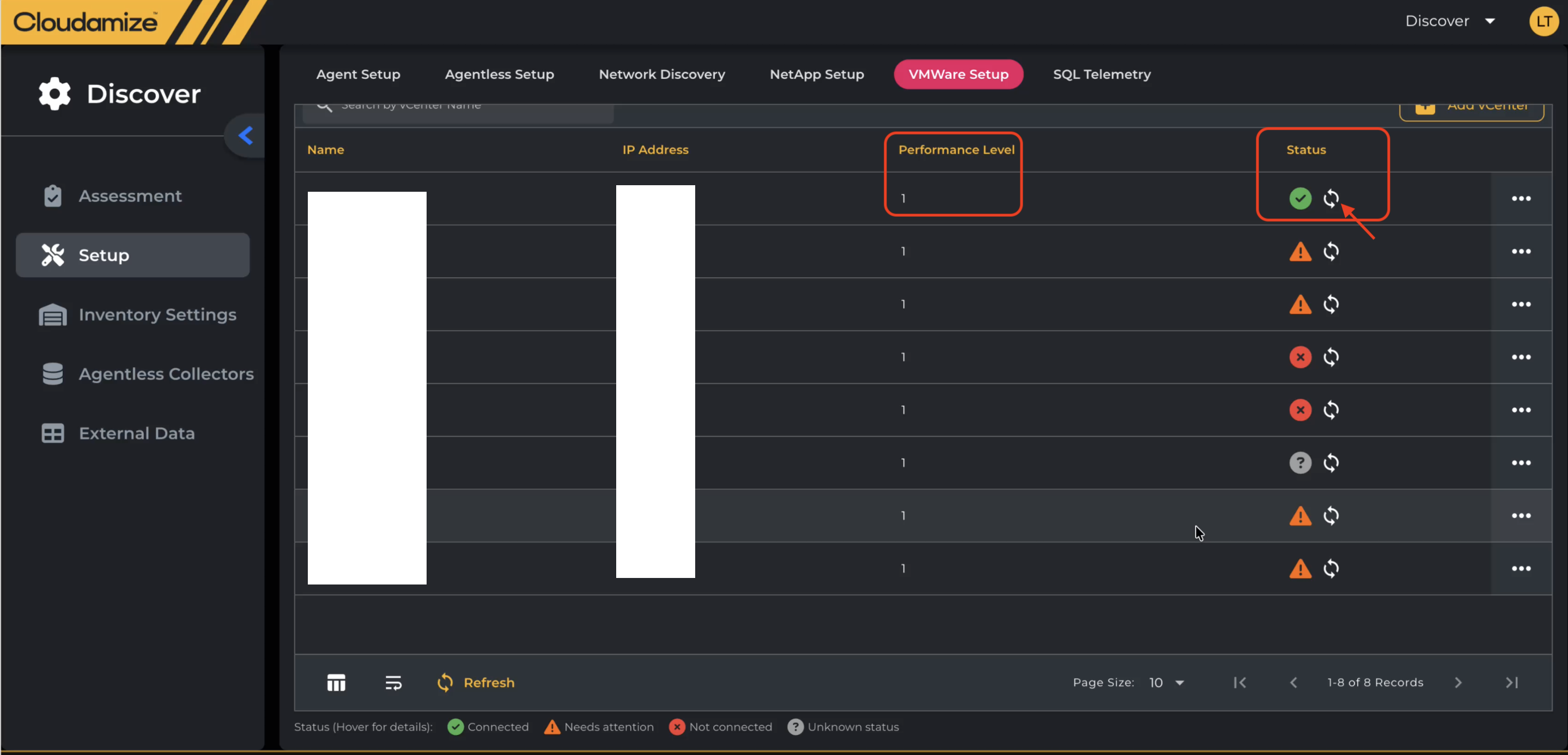Click the sync icon in the sixth row

tap(1330, 463)
